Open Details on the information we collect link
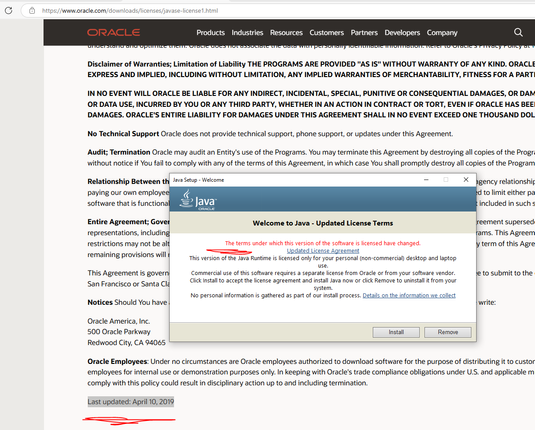 point(409,295)
